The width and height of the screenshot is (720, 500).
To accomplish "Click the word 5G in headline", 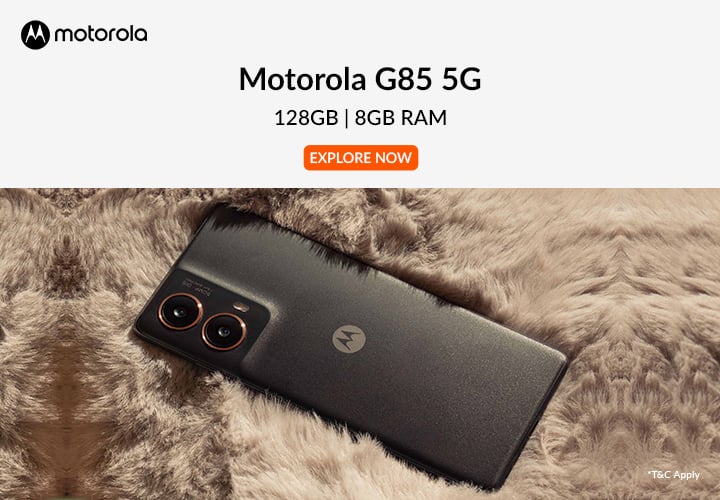I will [x=461, y=79].
